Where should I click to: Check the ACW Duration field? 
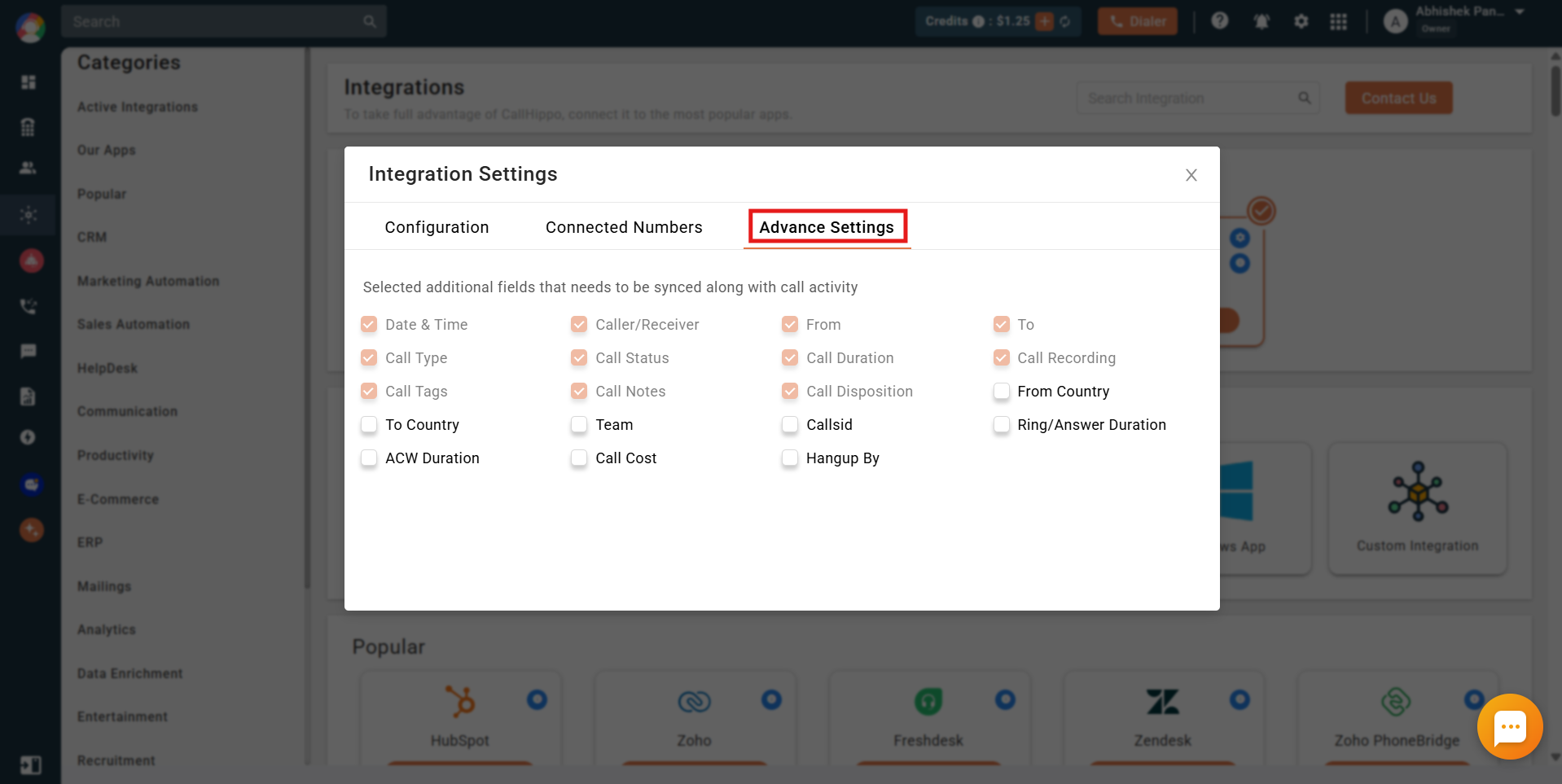[x=369, y=458]
